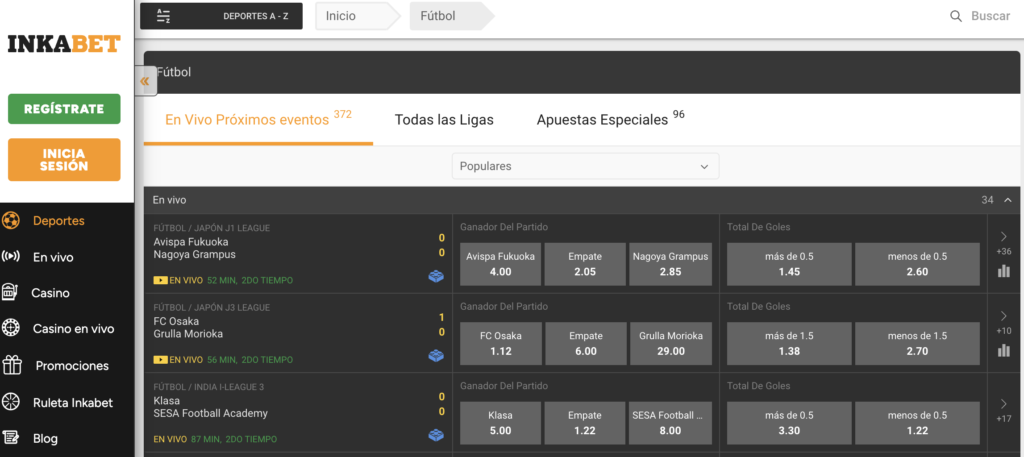Click the En vivo broadcast icon
The width and height of the screenshot is (1024, 457).
pos(10,257)
